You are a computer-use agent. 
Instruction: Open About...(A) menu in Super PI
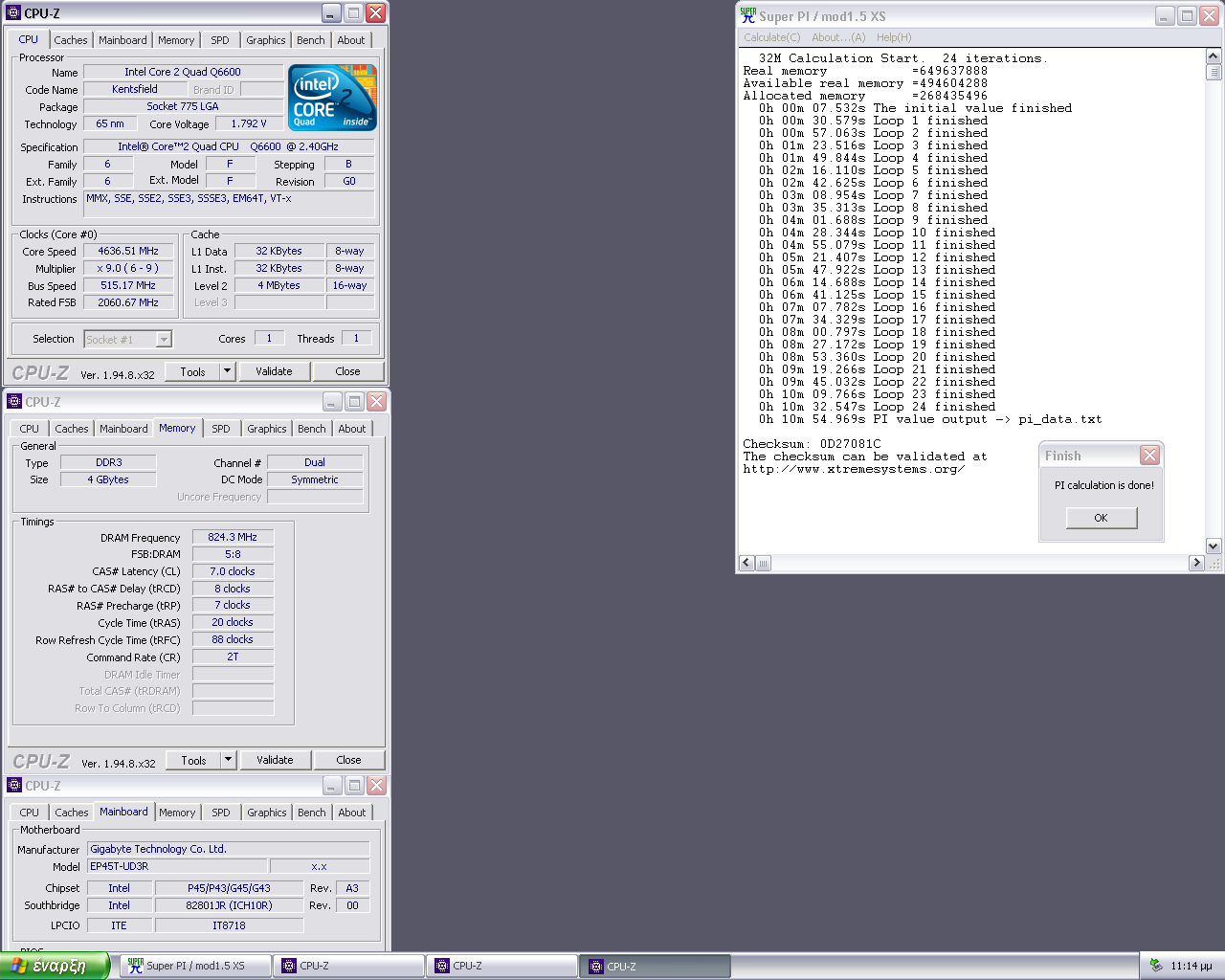coord(838,37)
